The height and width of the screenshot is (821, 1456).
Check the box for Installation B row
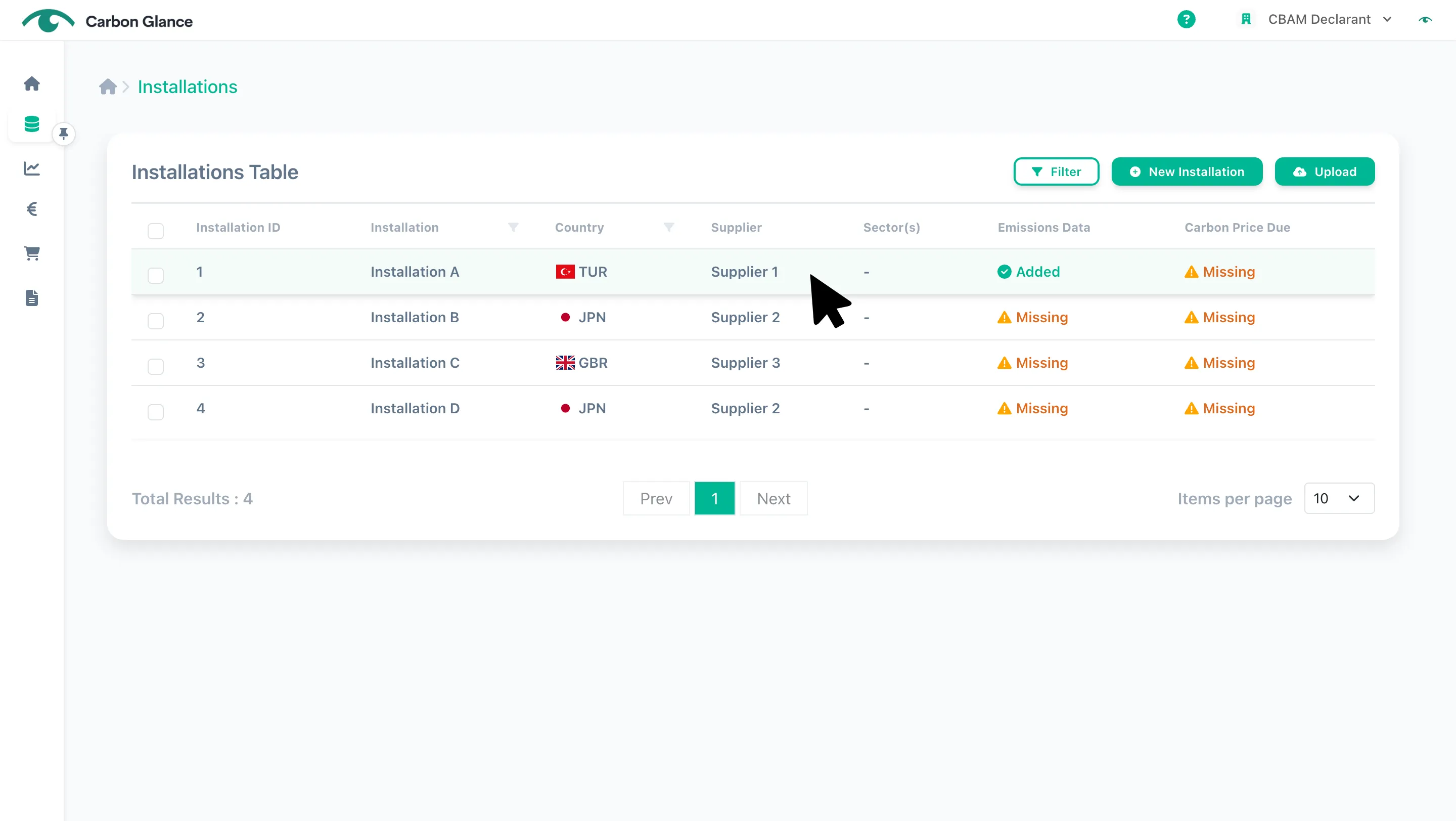(x=155, y=321)
